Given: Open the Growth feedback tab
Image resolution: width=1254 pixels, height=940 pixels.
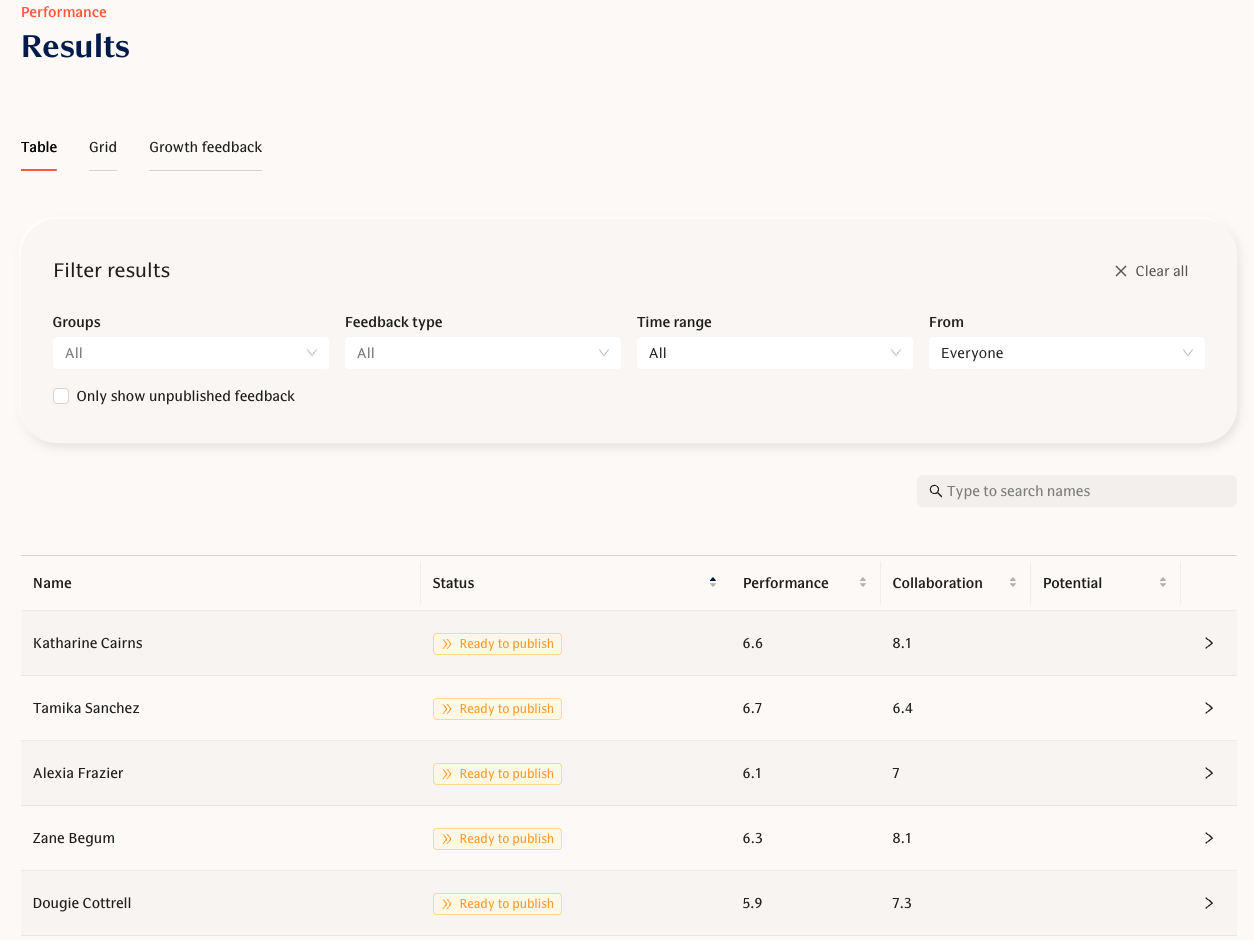Looking at the screenshot, I should 205,147.
